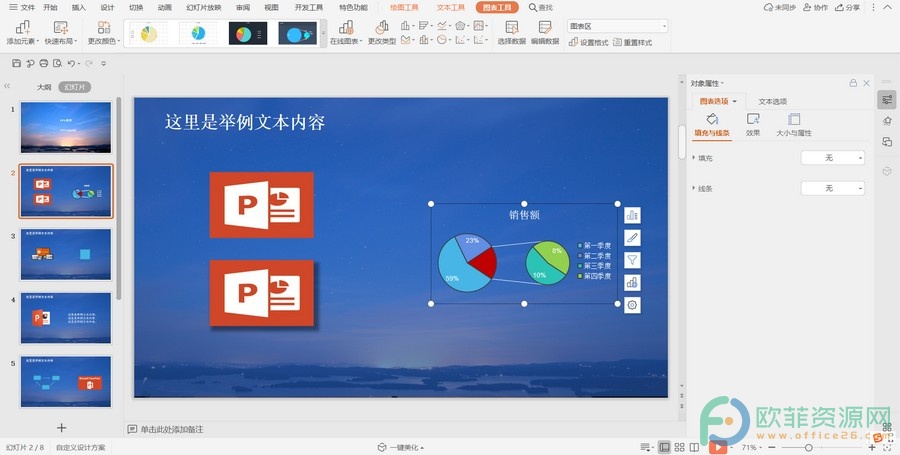
Task: Collapse the ribbon with the top-right chevron
Action: coord(887,7)
